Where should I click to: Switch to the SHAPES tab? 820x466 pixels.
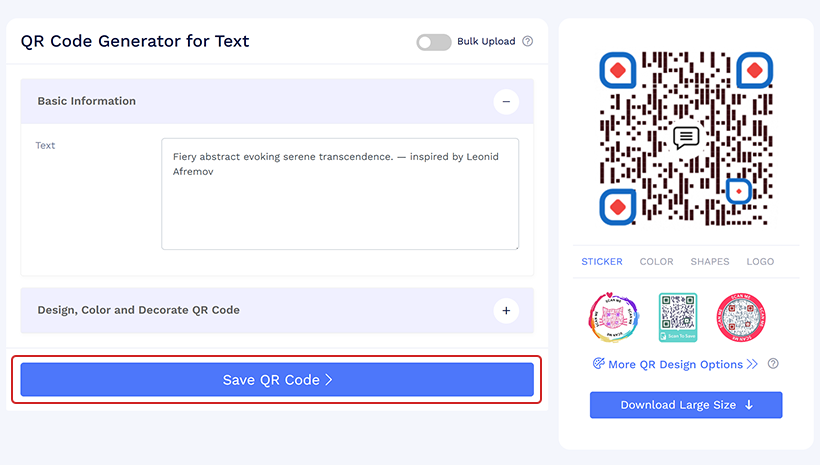click(710, 262)
